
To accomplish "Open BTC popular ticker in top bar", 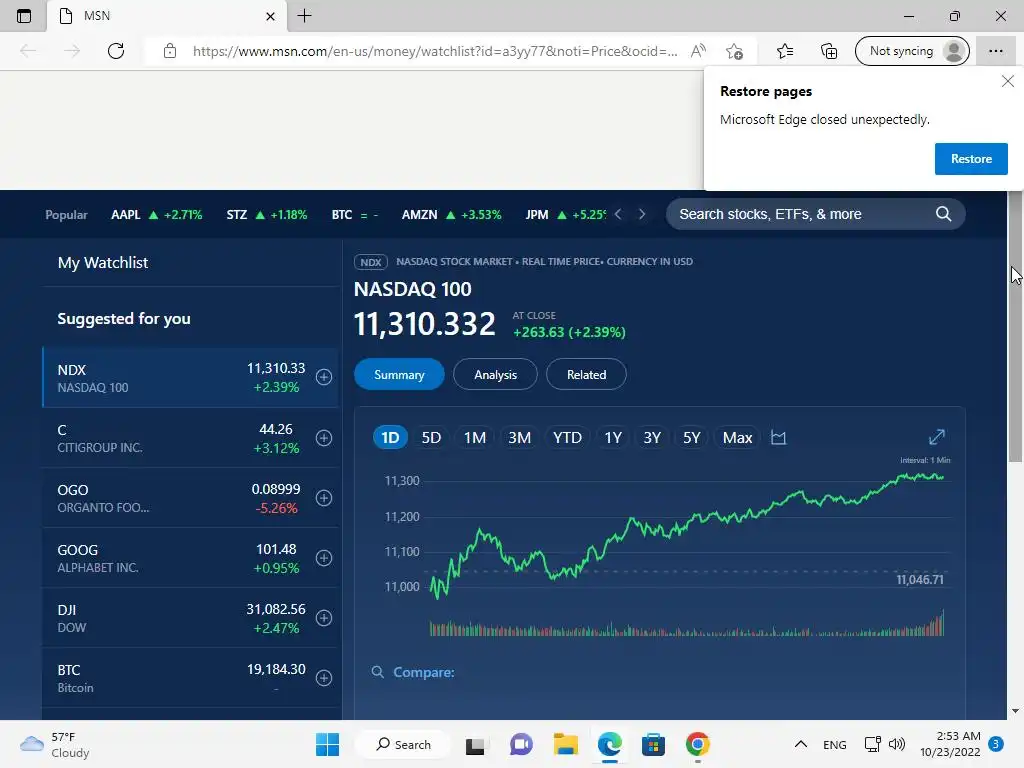I will tap(355, 214).
